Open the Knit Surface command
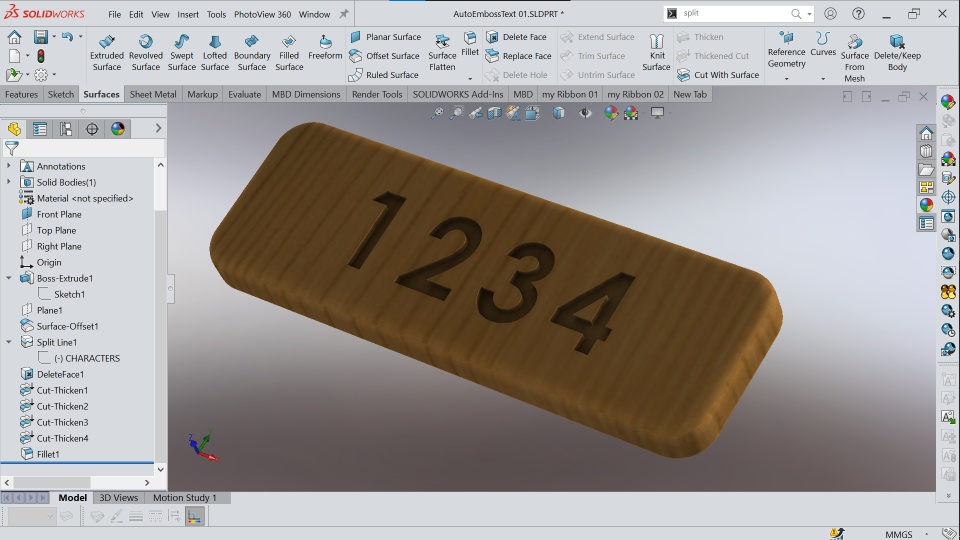The height and width of the screenshot is (540, 960). [656, 53]
